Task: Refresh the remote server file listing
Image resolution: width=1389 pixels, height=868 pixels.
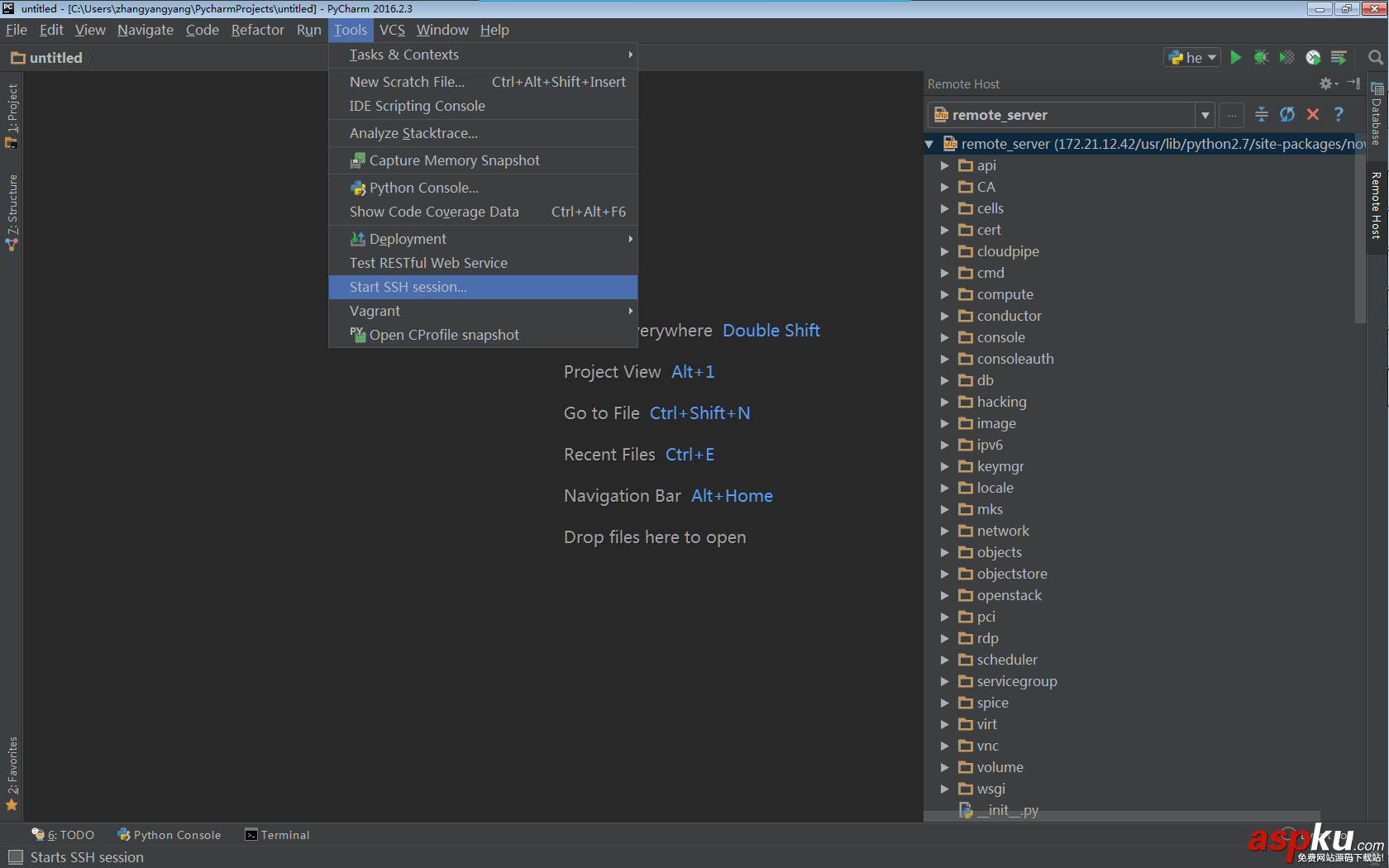Action: [1287, 114]
